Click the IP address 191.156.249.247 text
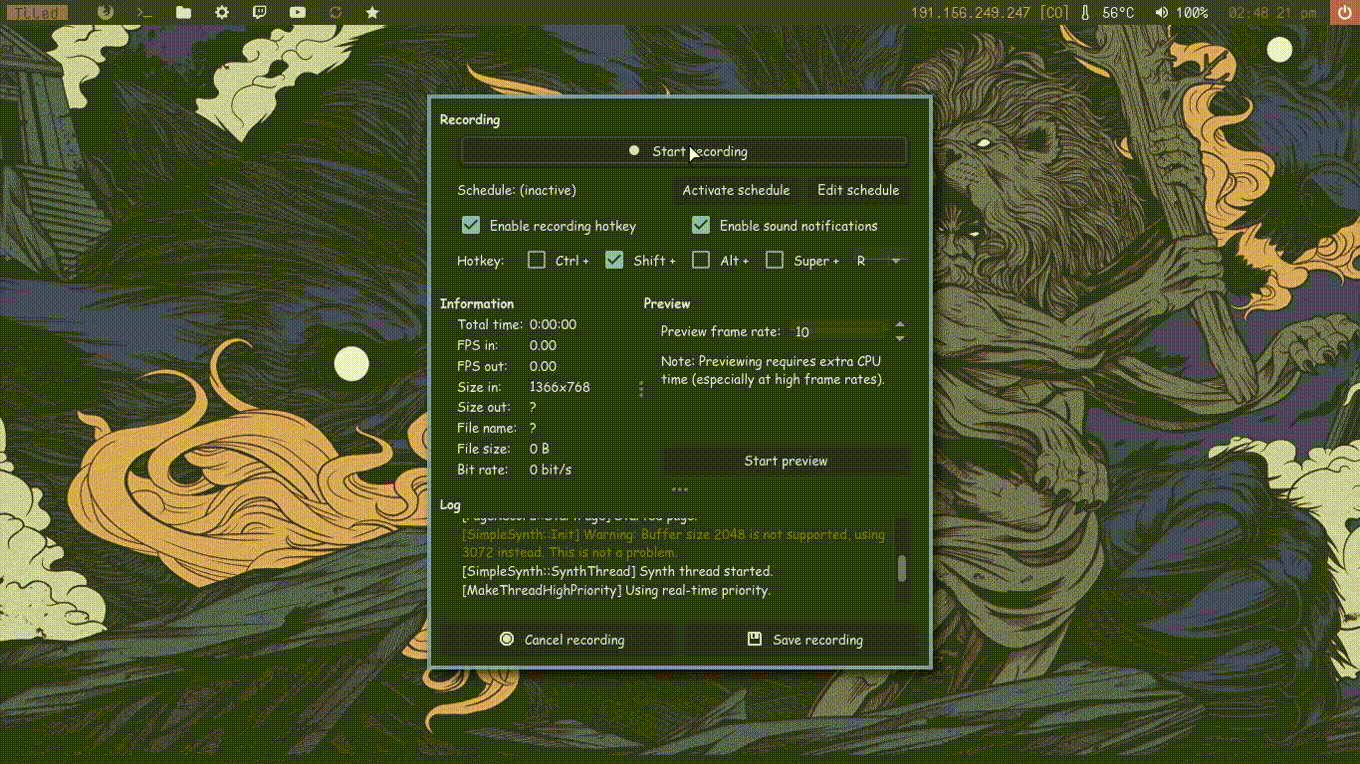 point(970,13)
